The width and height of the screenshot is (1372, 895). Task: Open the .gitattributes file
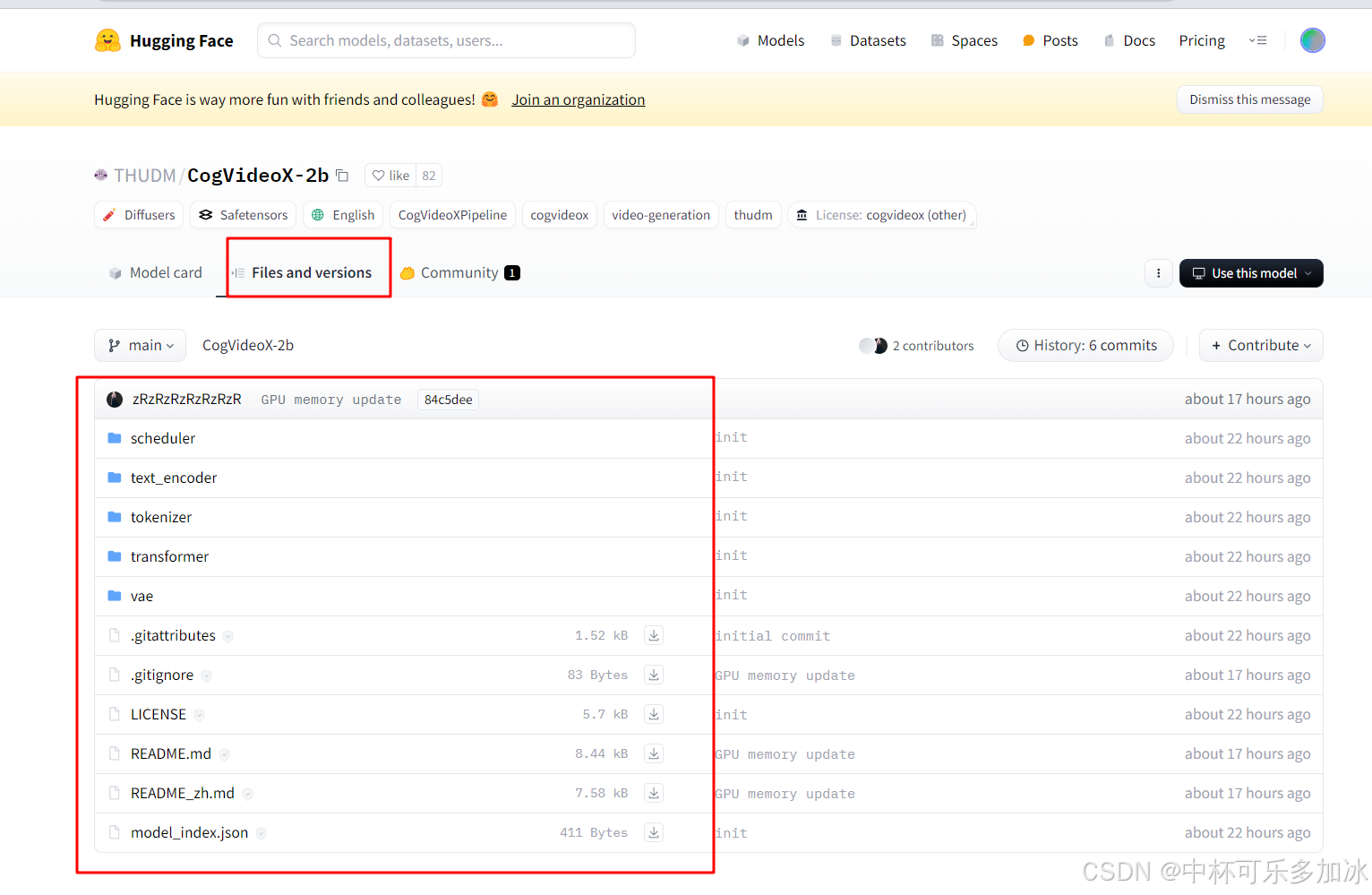pos(174,635)
